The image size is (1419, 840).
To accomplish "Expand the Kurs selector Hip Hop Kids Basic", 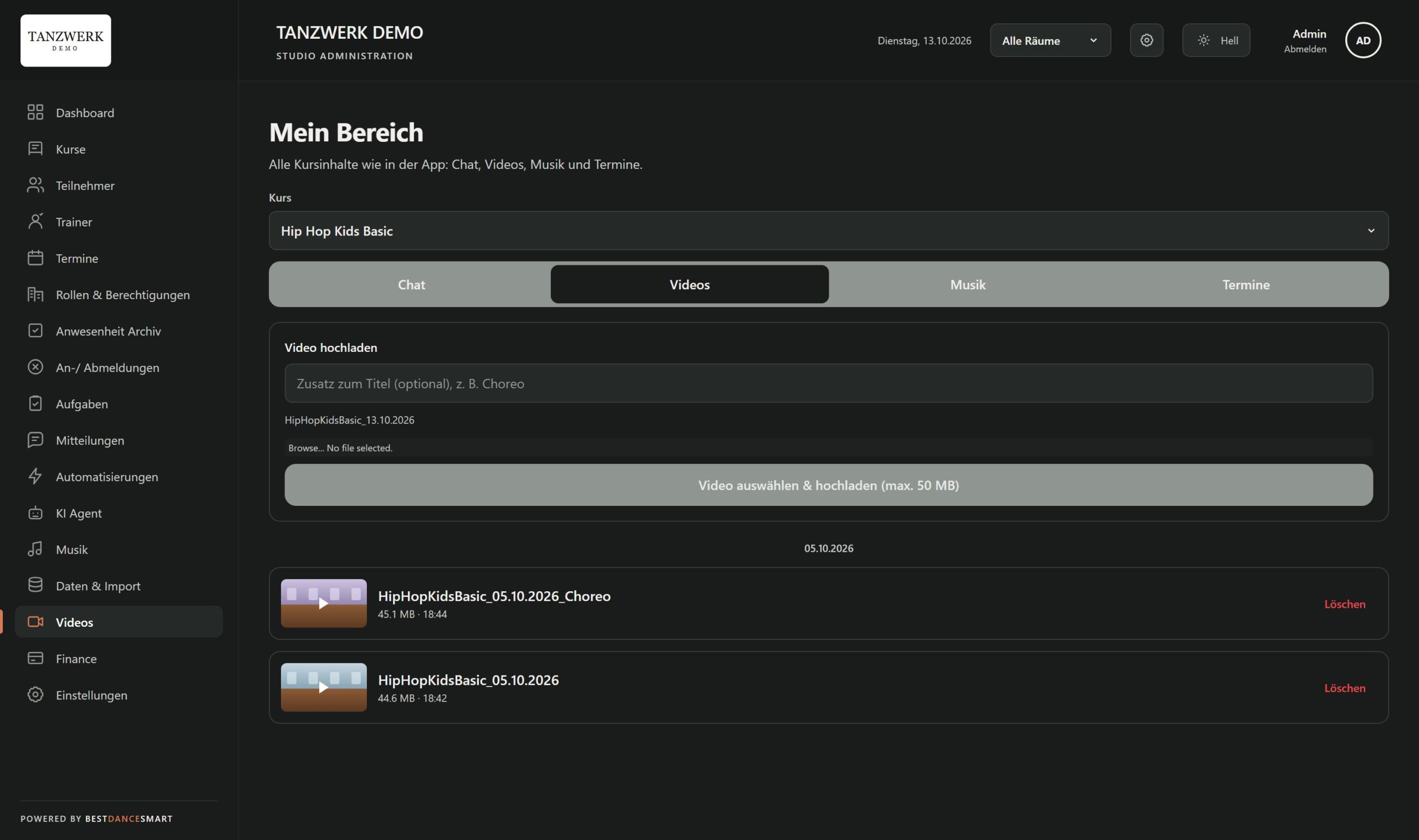I will 829,231.
